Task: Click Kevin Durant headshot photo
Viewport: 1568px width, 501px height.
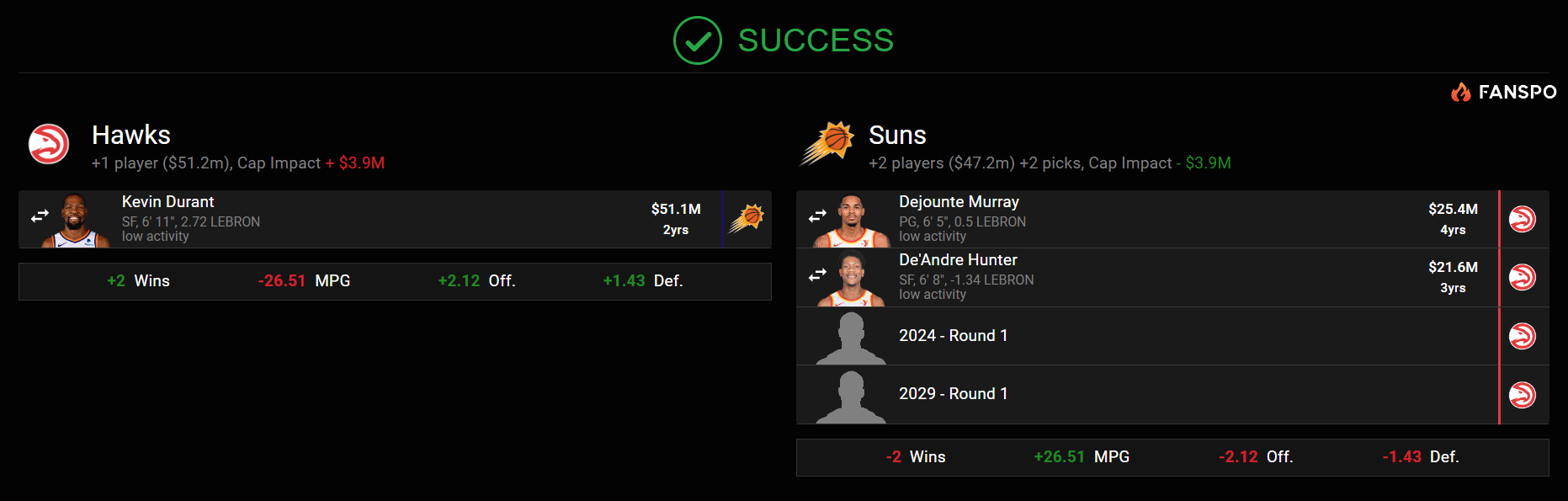Action: click(x=76, y=221)
